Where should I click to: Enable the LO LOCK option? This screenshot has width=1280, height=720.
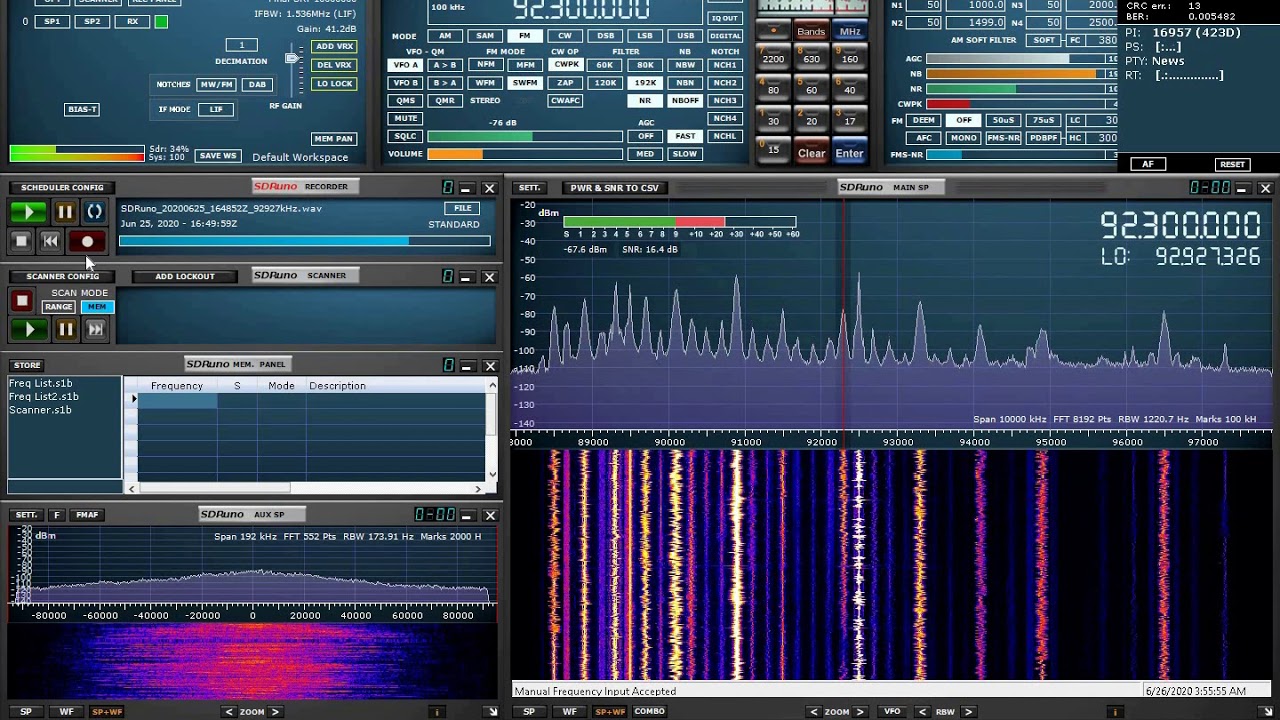(334, 83)
